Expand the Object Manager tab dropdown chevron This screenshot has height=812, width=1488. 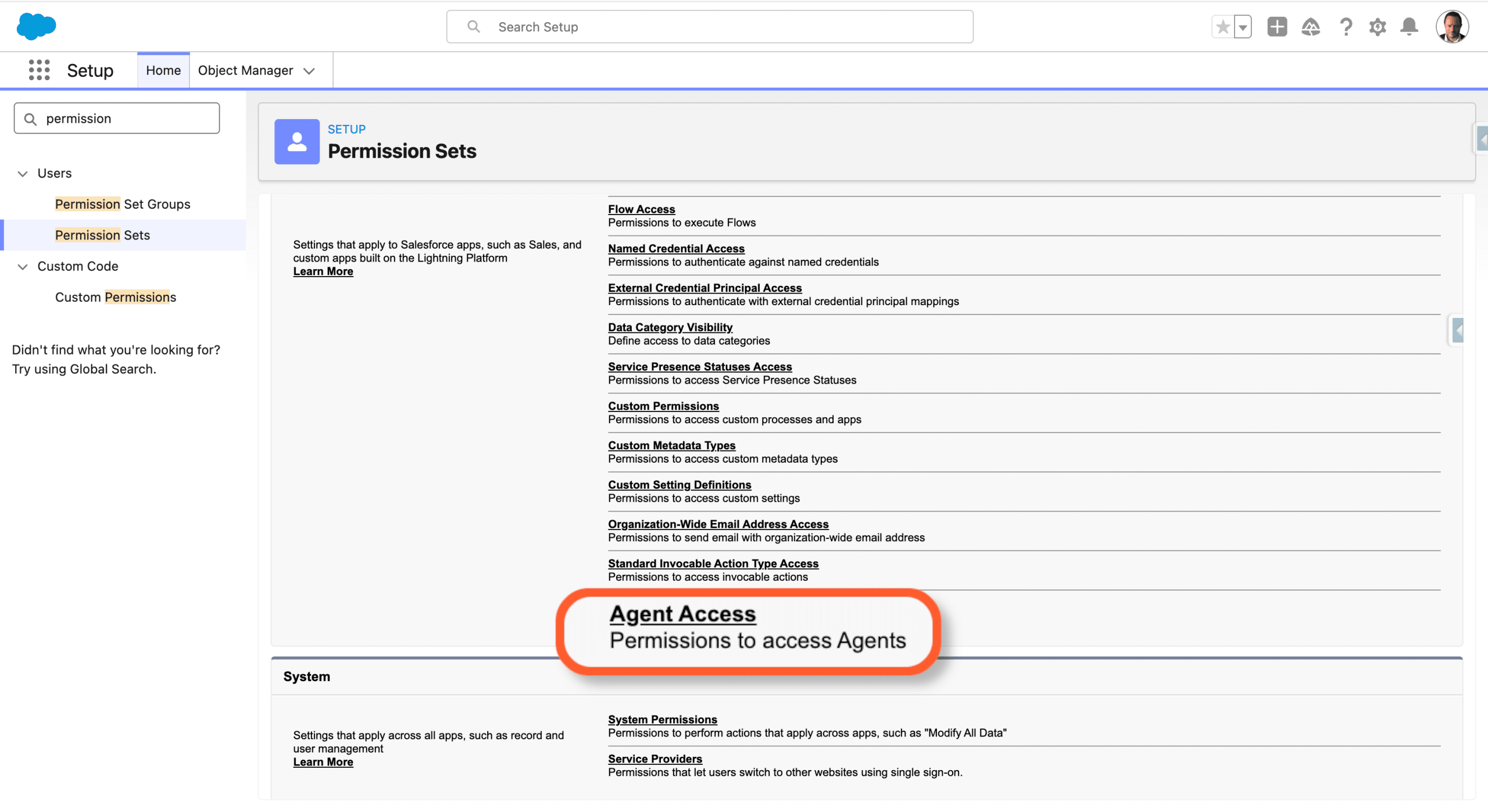click(x=309, y=71)
